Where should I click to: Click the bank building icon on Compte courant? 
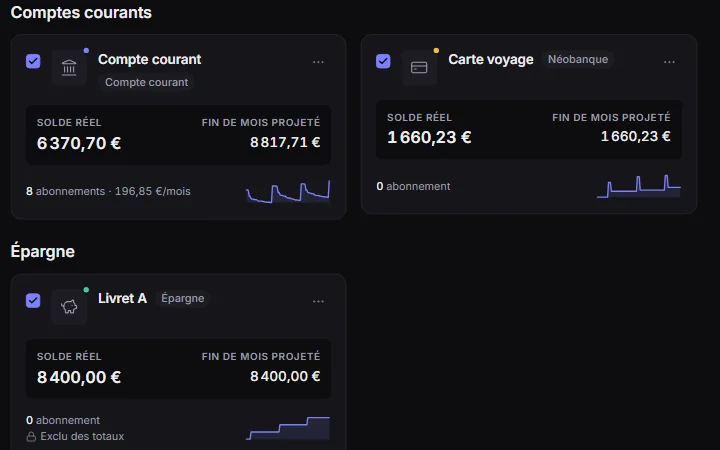click(69, 68)
